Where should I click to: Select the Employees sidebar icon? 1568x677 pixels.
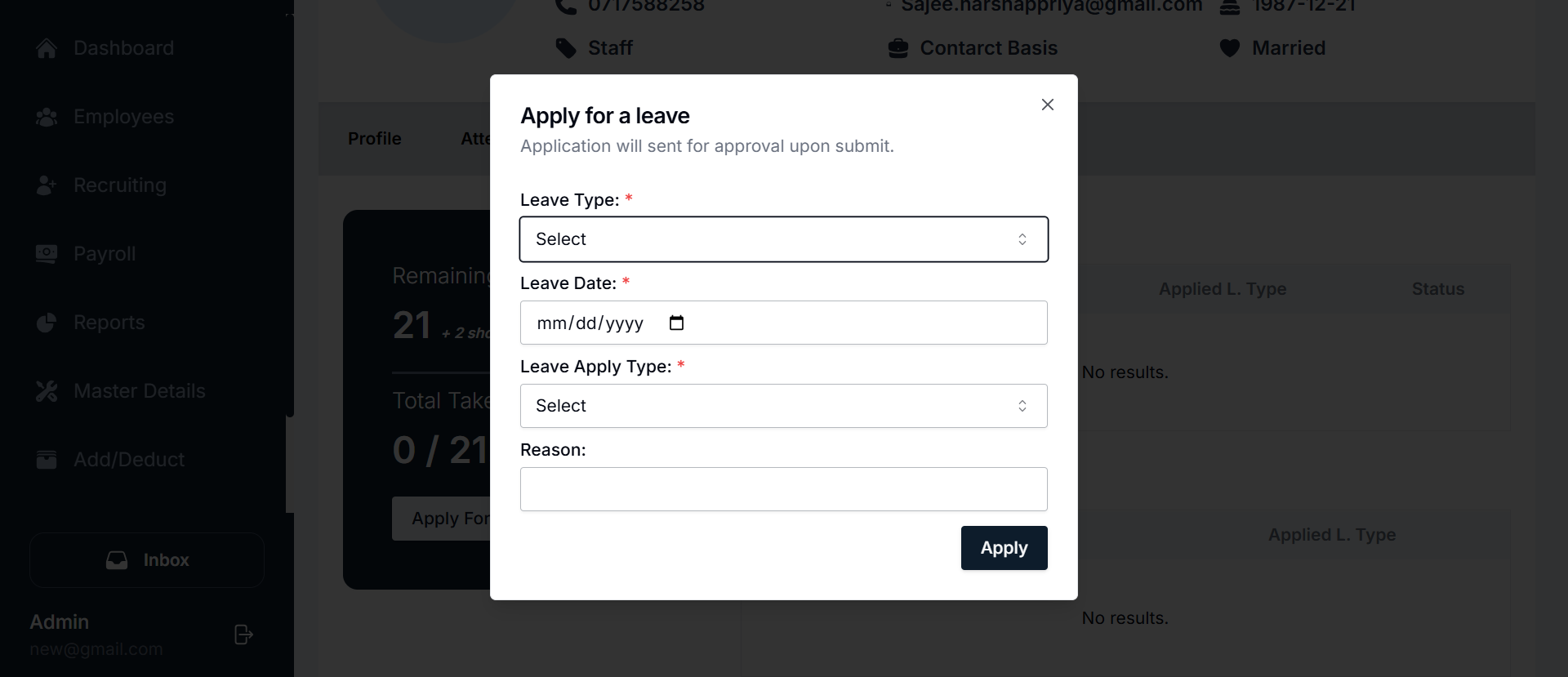[x=47, y=117]
